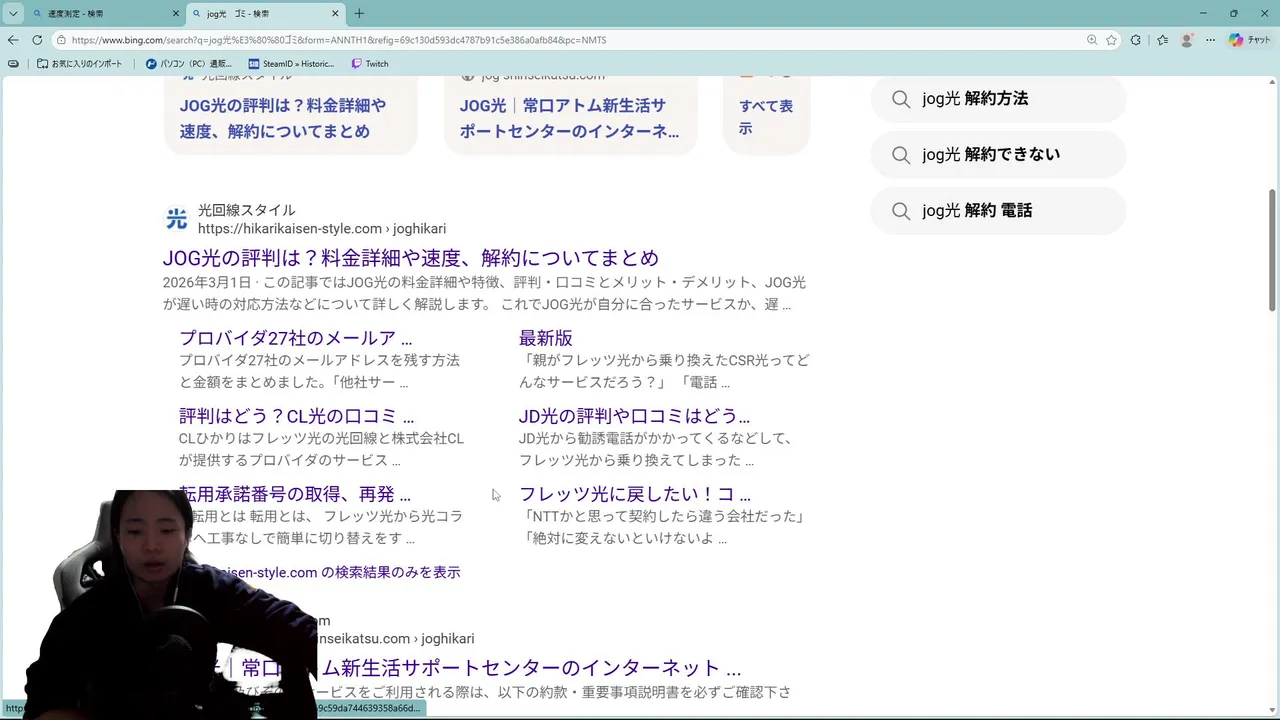Open the tab search dropdown arrow

point(13,14)
